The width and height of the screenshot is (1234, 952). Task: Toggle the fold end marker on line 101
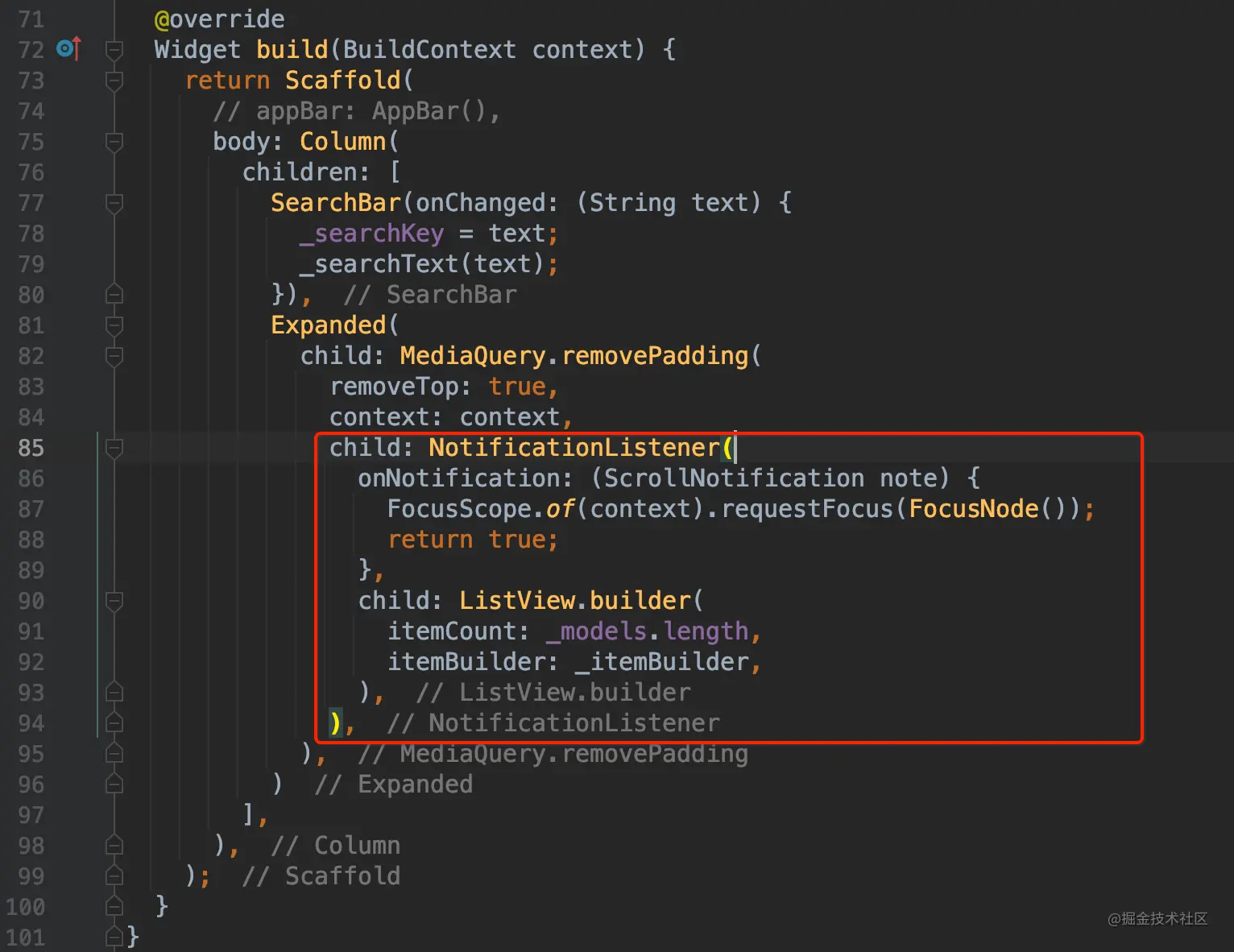114,938
